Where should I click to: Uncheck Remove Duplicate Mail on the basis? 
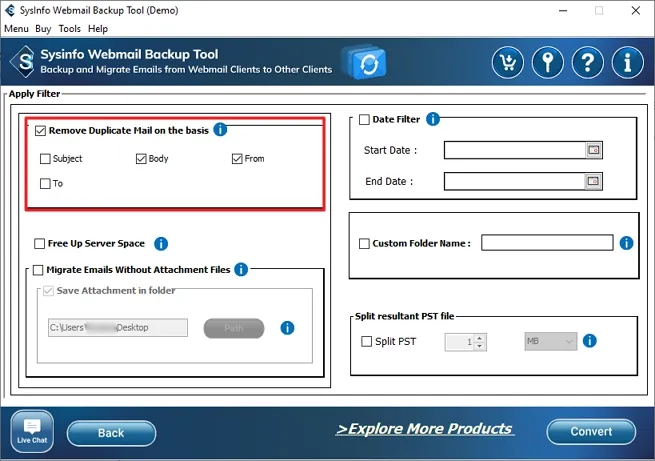click(x=40, y=131)
